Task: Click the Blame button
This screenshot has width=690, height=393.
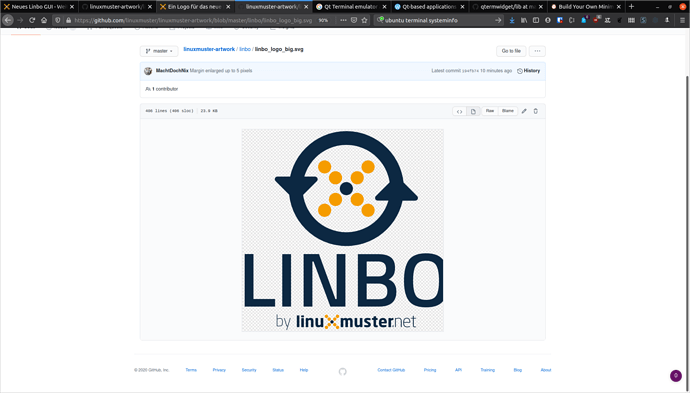Action: point(507,111)
